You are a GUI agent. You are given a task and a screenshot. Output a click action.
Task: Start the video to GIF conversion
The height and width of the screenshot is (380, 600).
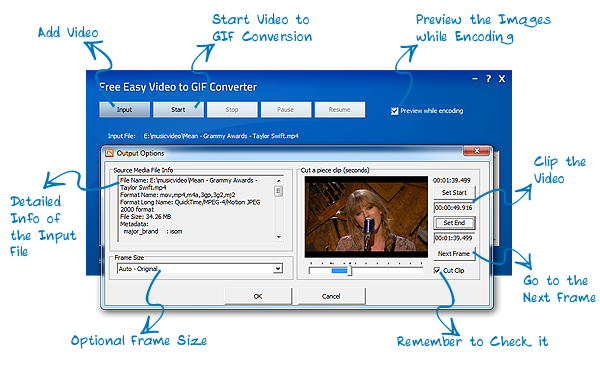tap(178, 109)
